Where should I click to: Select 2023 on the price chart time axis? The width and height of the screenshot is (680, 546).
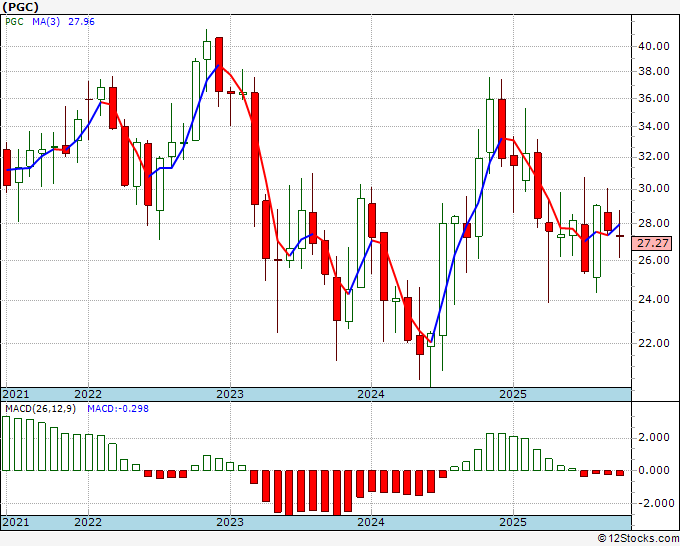230,394
